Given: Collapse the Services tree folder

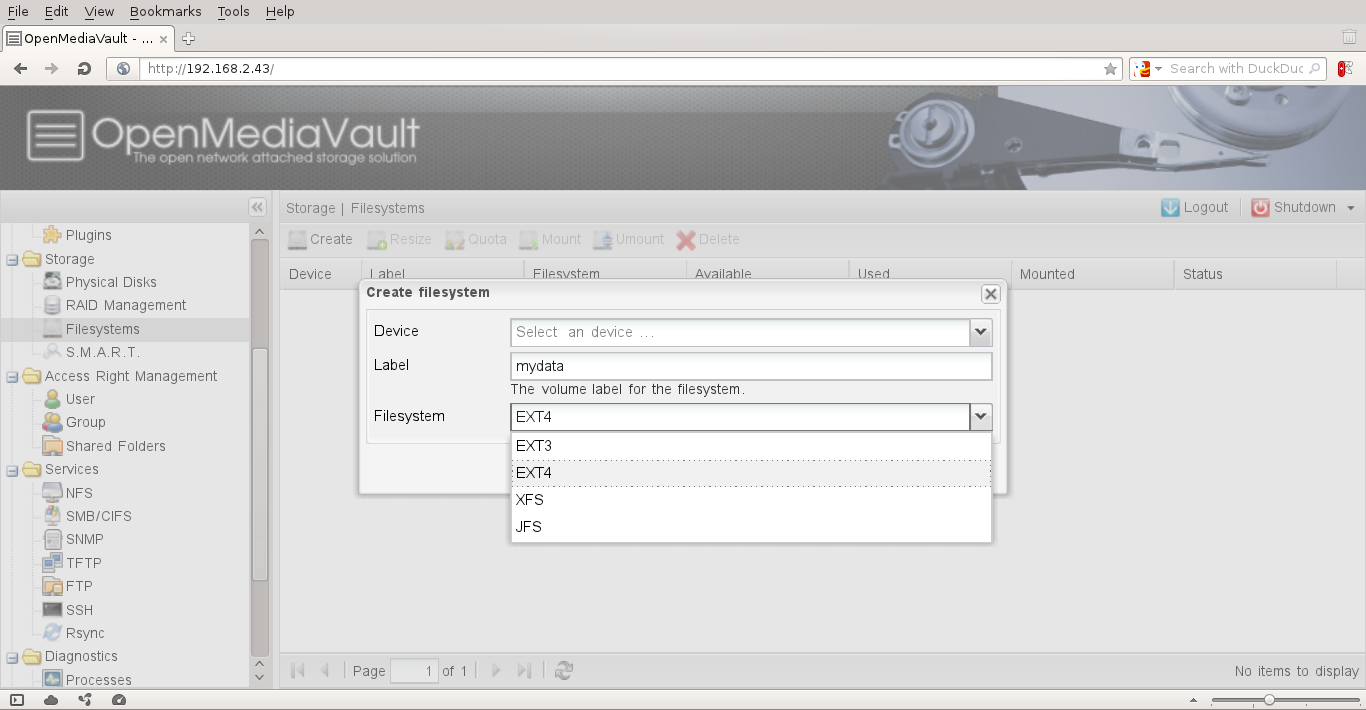Looking at the screenshot, I should pos(12,469).
